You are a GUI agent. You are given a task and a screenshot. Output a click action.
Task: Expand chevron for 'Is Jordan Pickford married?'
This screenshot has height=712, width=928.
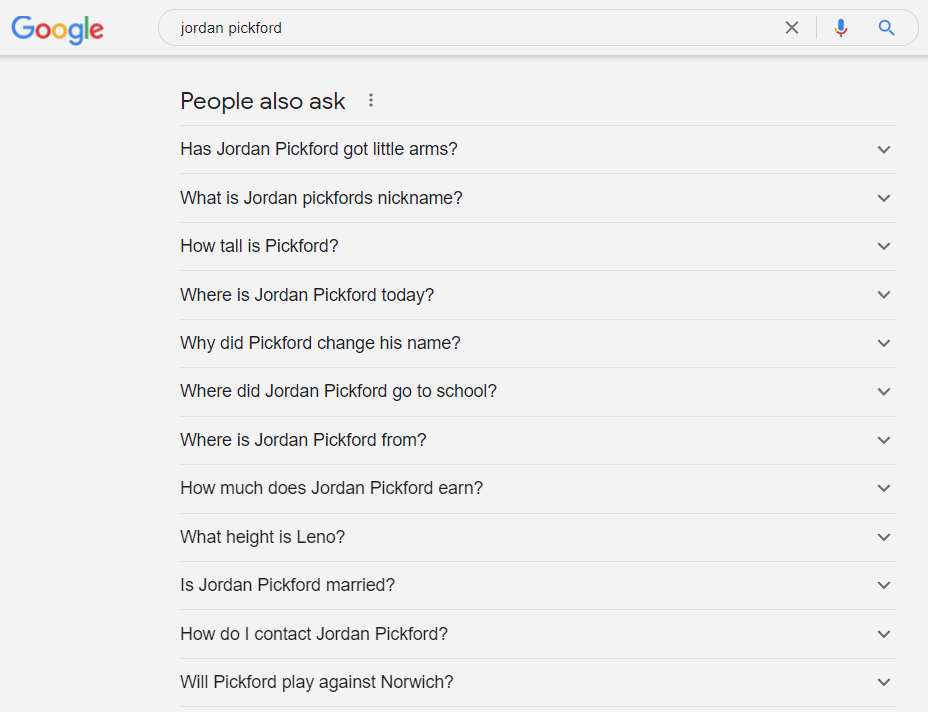(x=884, y=585)
